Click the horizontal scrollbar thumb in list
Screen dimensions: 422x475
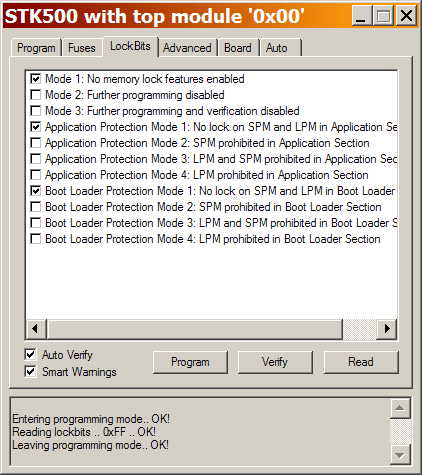(195, 329)
